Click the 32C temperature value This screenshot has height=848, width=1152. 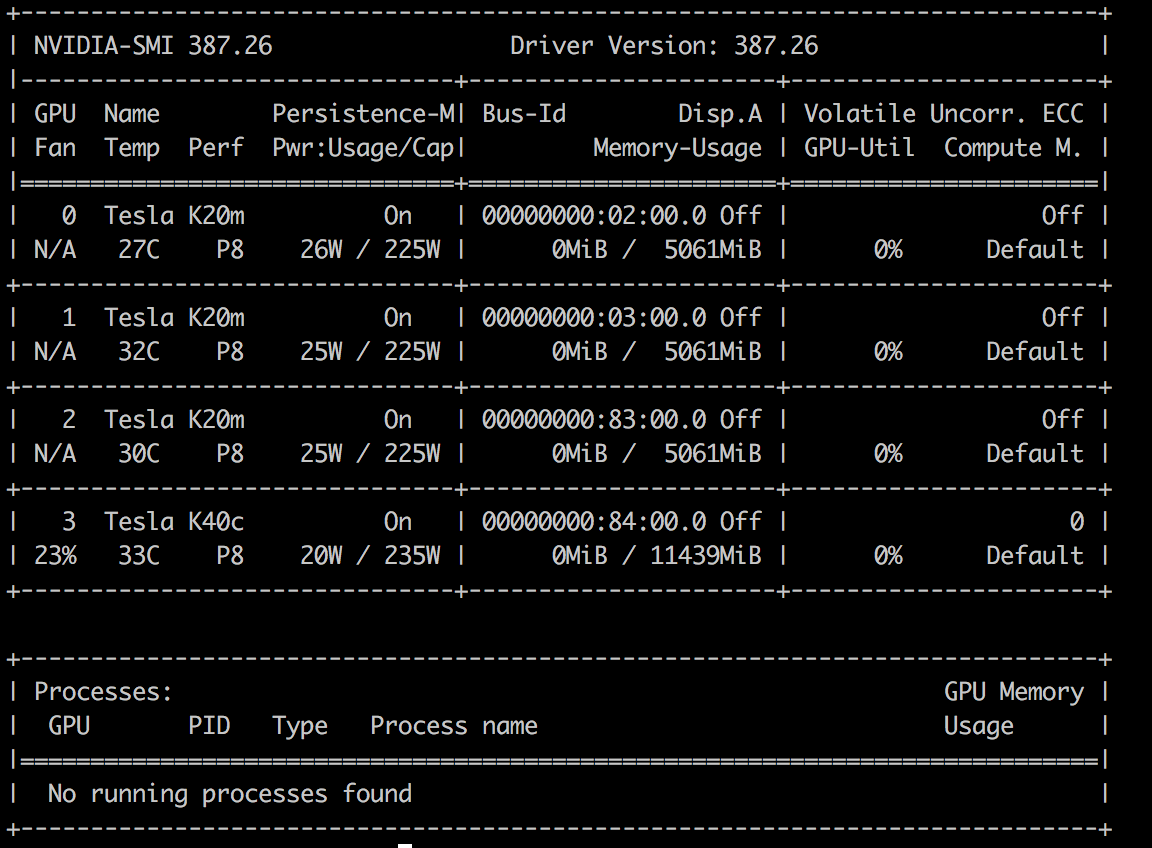coord(139,353)
